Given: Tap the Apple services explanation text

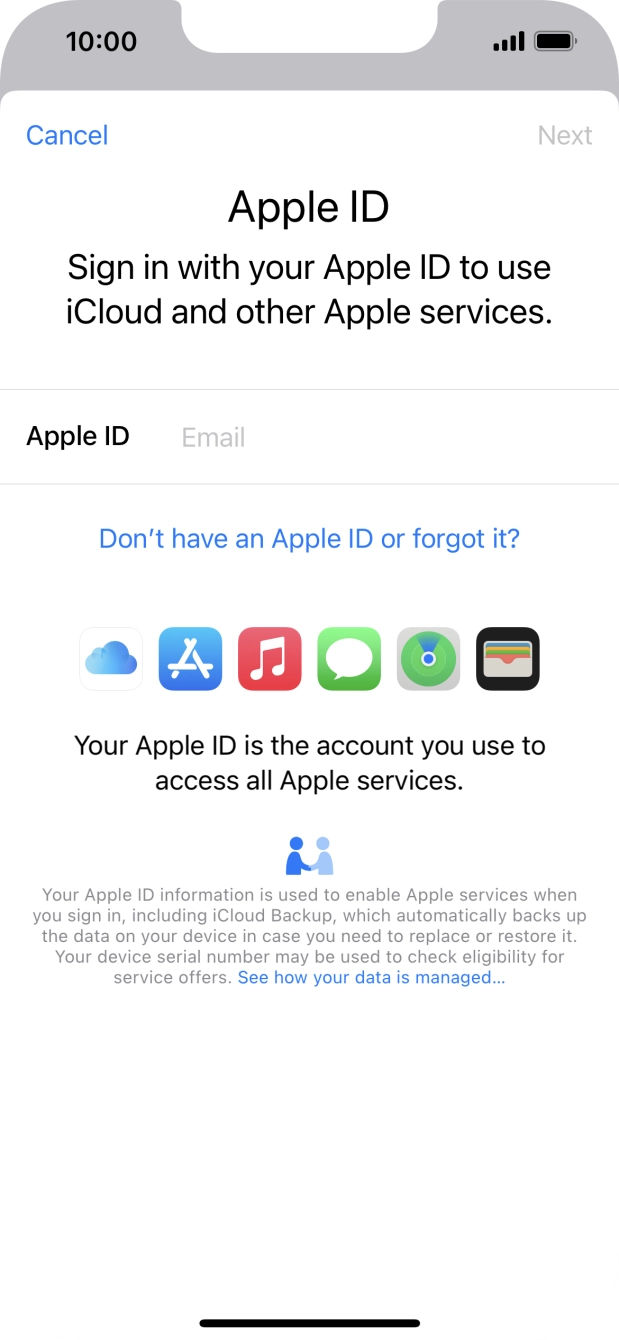Looking at the screenshot, I should pos(309,762).
